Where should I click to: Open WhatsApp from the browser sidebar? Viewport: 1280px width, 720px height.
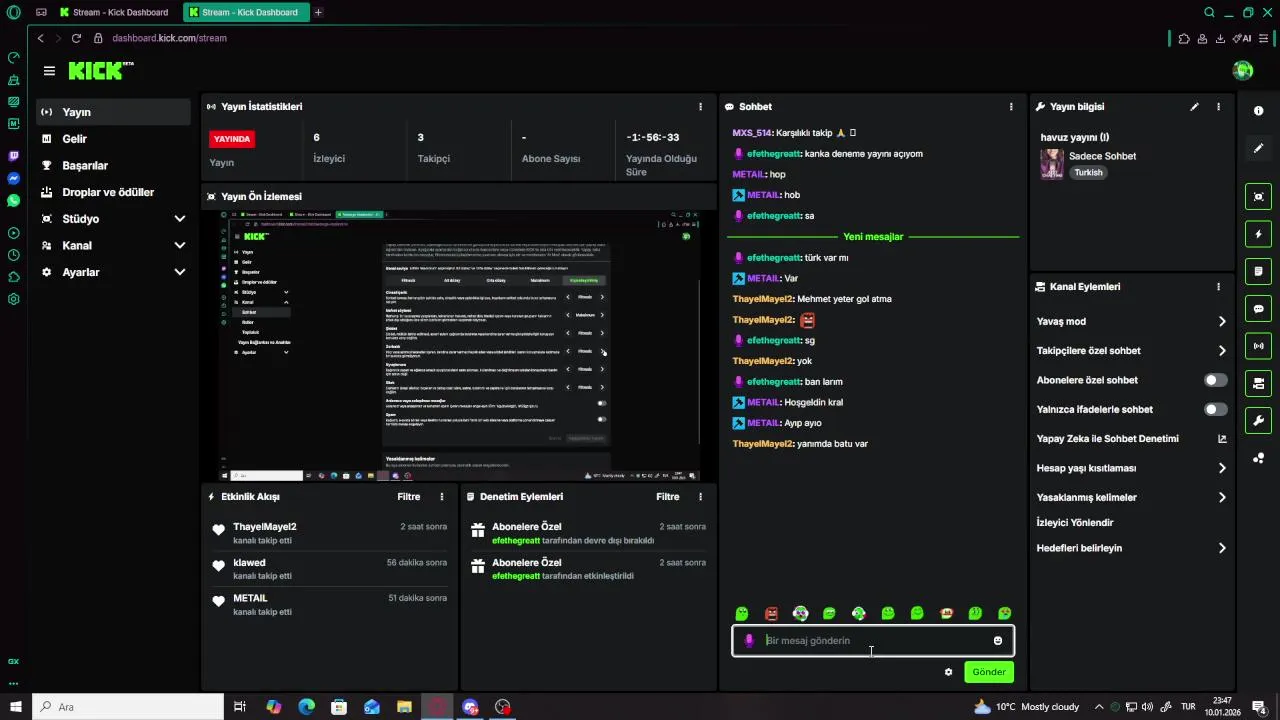[x=13, y=200]
